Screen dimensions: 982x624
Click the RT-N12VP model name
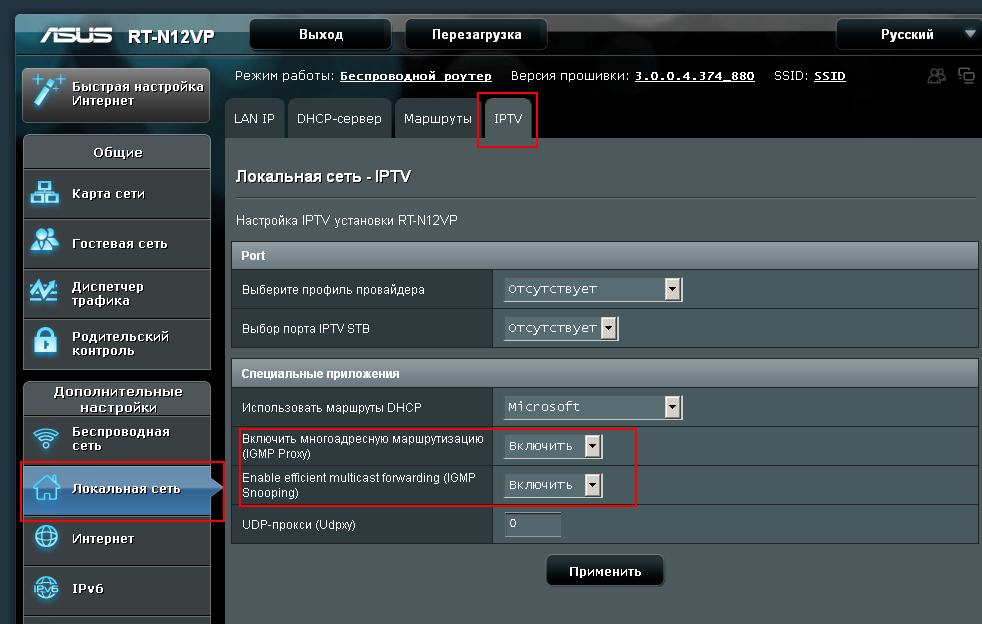click(171, 37)
